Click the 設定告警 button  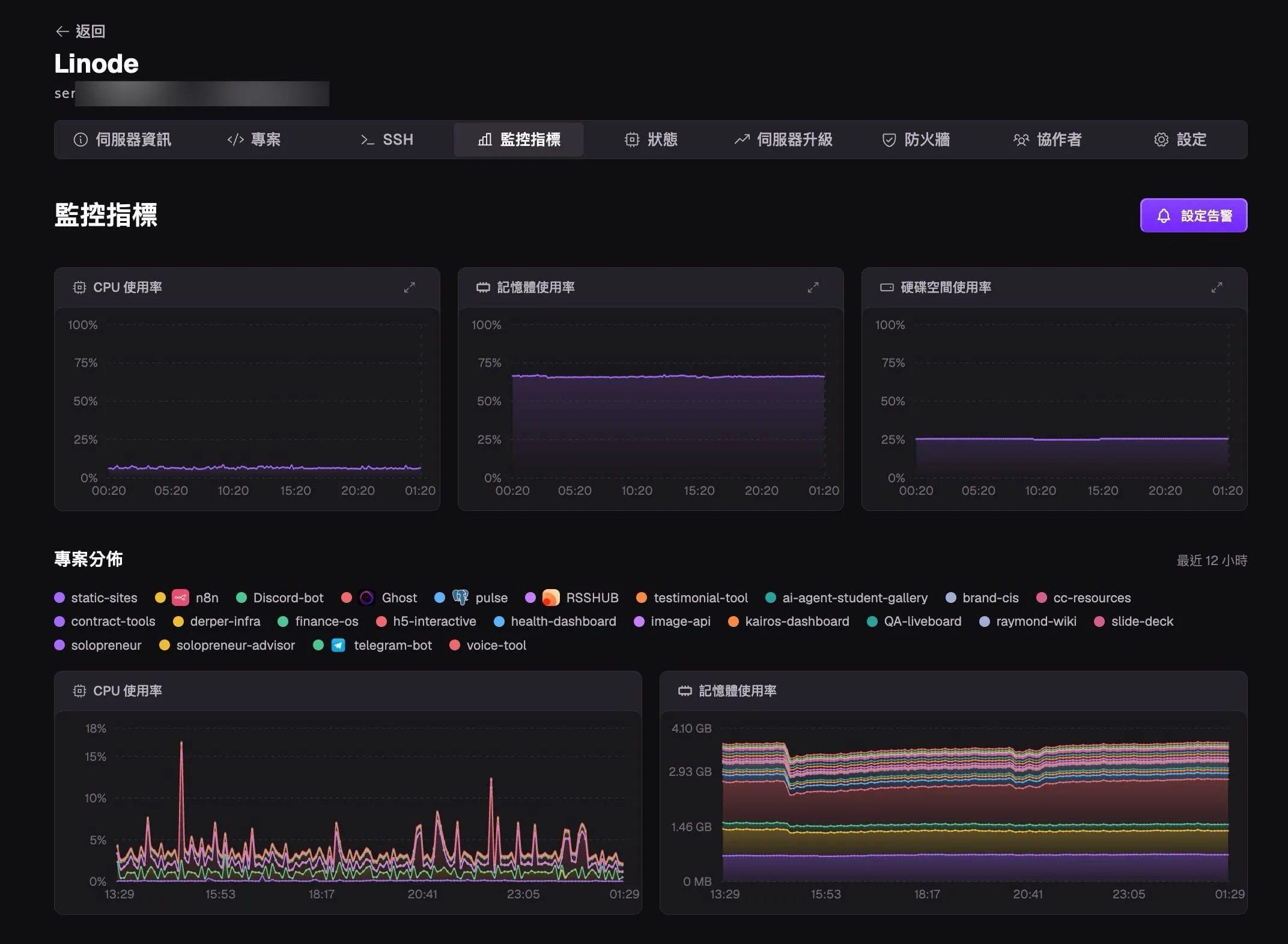tap(1194, 215)
